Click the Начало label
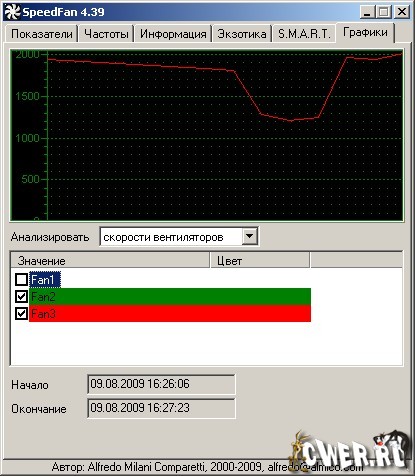 coord(30,385)
